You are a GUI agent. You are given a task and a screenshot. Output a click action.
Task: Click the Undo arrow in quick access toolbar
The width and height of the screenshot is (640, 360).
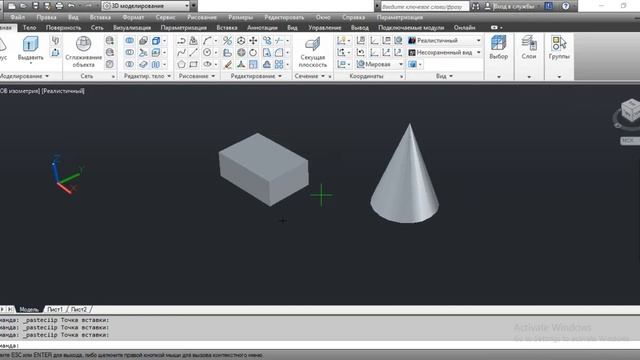pos(71,6)
